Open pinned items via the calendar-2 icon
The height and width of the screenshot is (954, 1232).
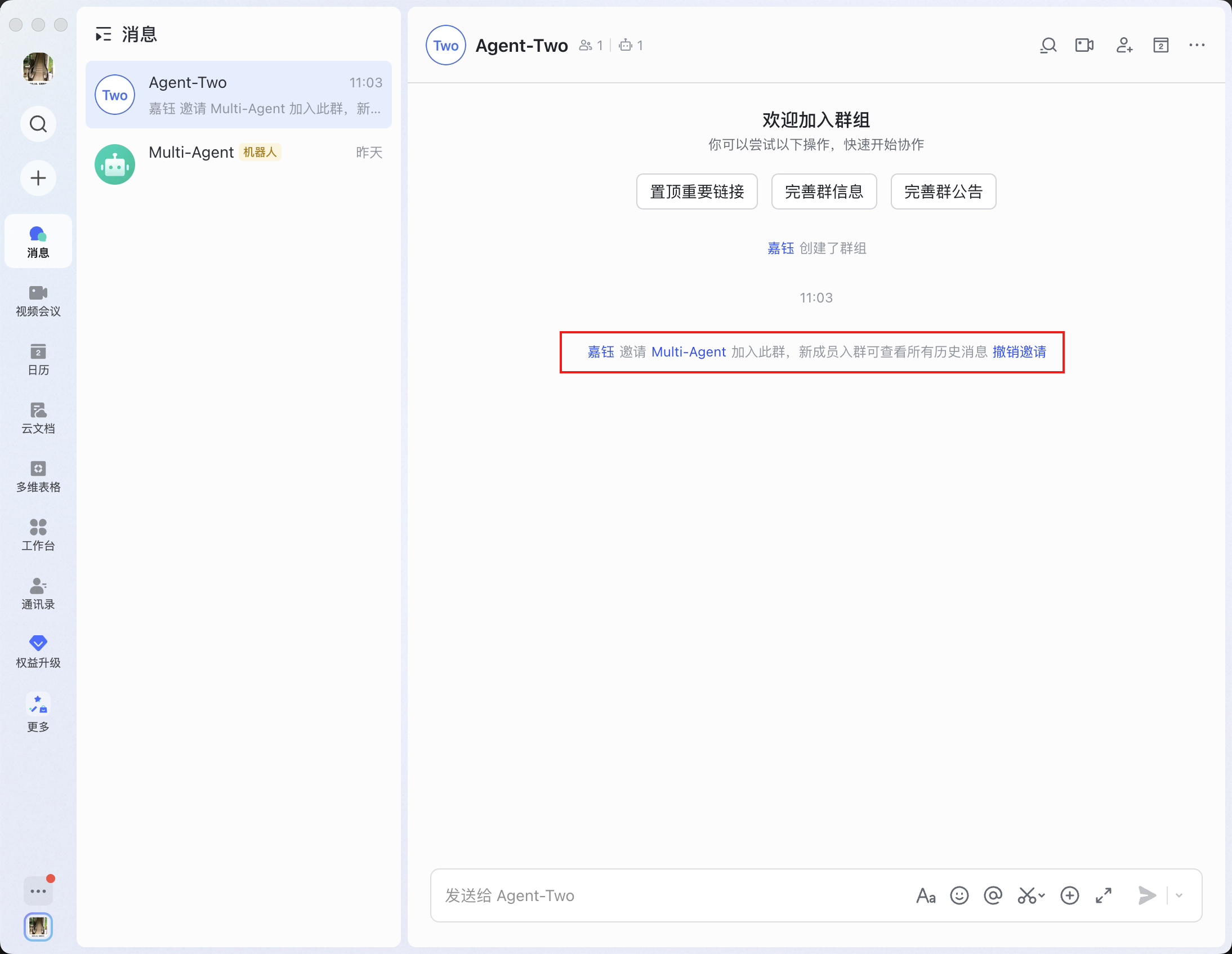(1160, 45)
